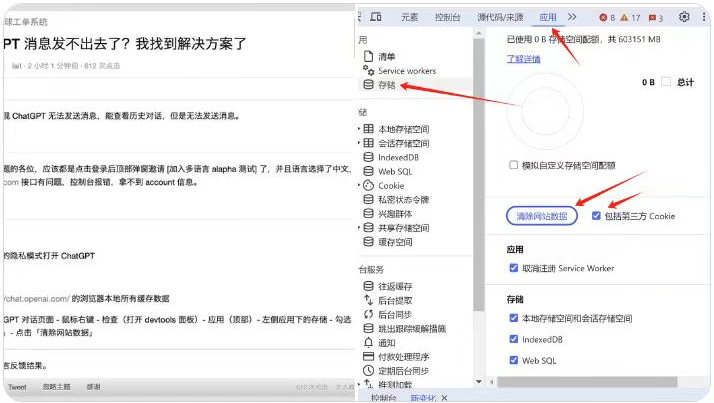Viewport: 714px width, 403px height.
Task: Uncheck 取消注册 Service Worker checkbox
Action: point(514,268)
